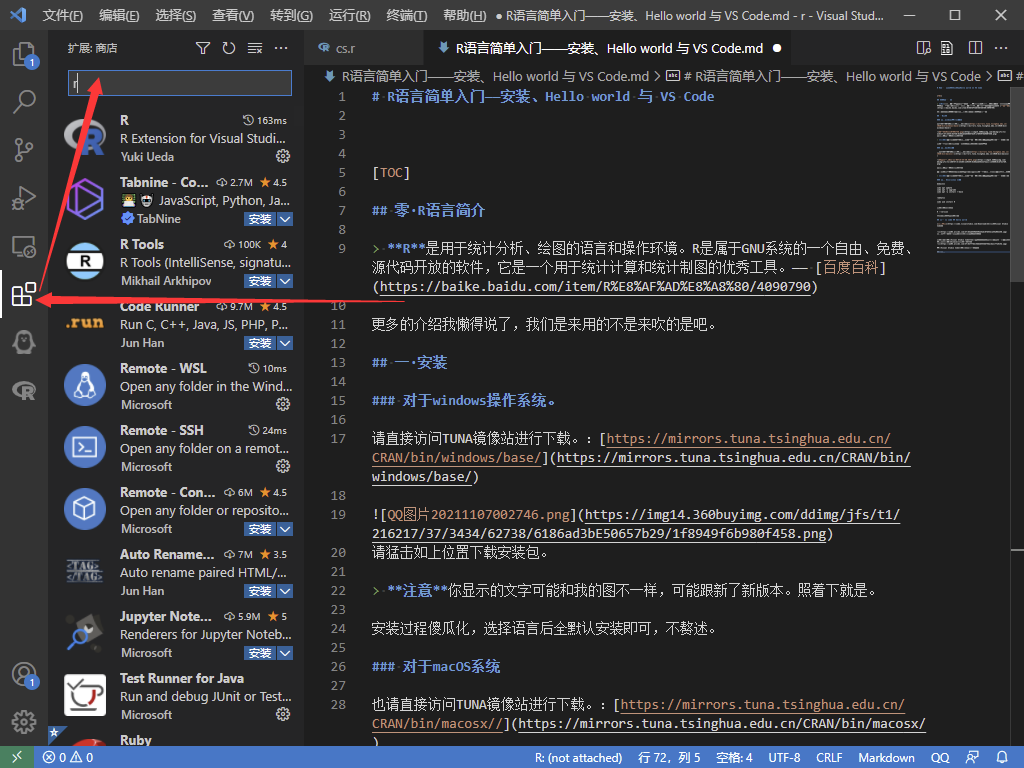Refresh the extensions marketplace list

(x=228, y=47)
